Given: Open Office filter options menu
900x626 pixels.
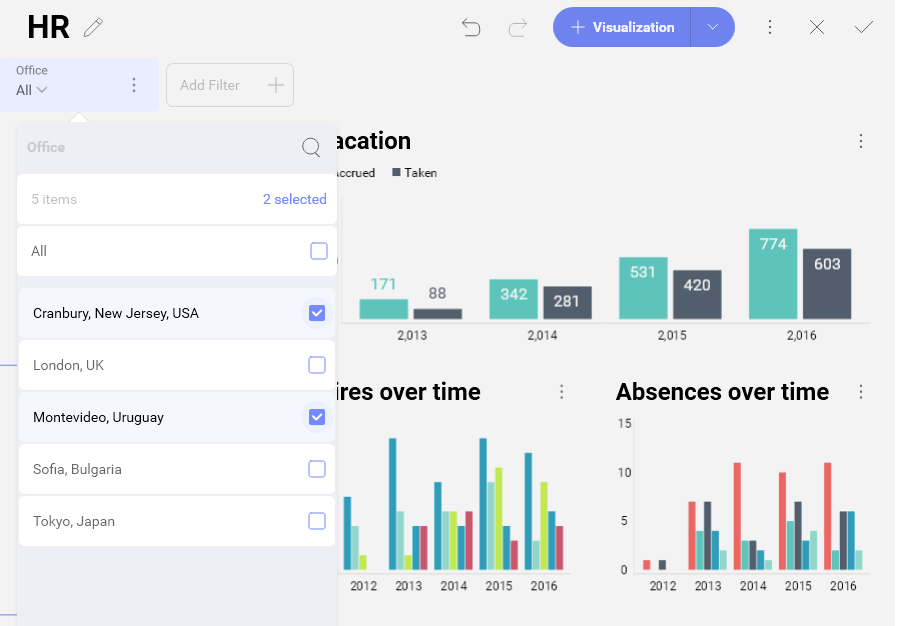Looking at the screenshot, I should coord(134,85).
